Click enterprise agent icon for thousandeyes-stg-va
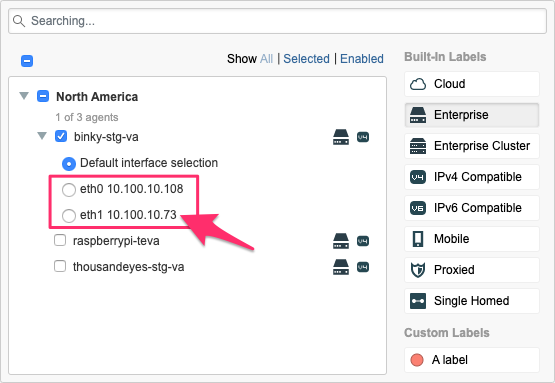The width and height of the screenshot is (555, 383). click(x=341, y=267)
